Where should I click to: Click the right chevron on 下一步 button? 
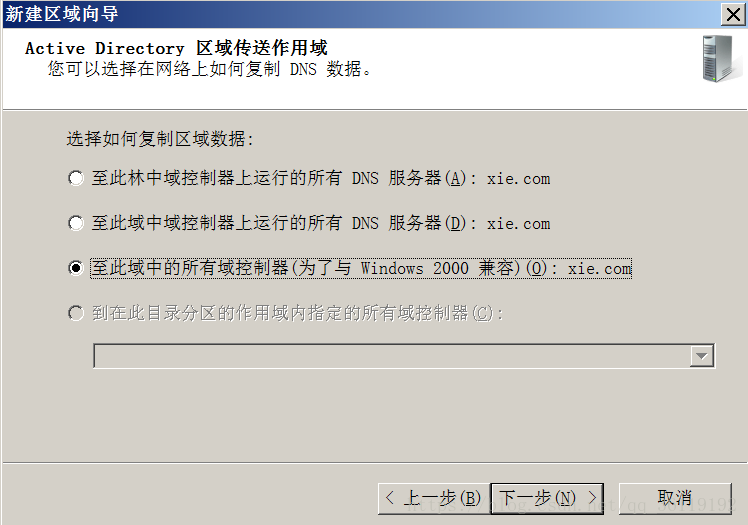[x=592, y=498]
